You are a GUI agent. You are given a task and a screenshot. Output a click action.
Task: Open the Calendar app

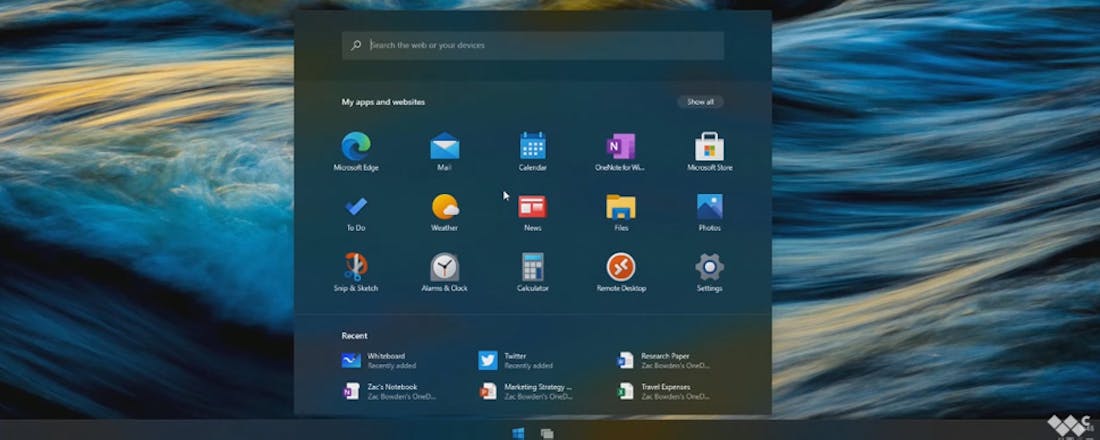pos(532,151)
